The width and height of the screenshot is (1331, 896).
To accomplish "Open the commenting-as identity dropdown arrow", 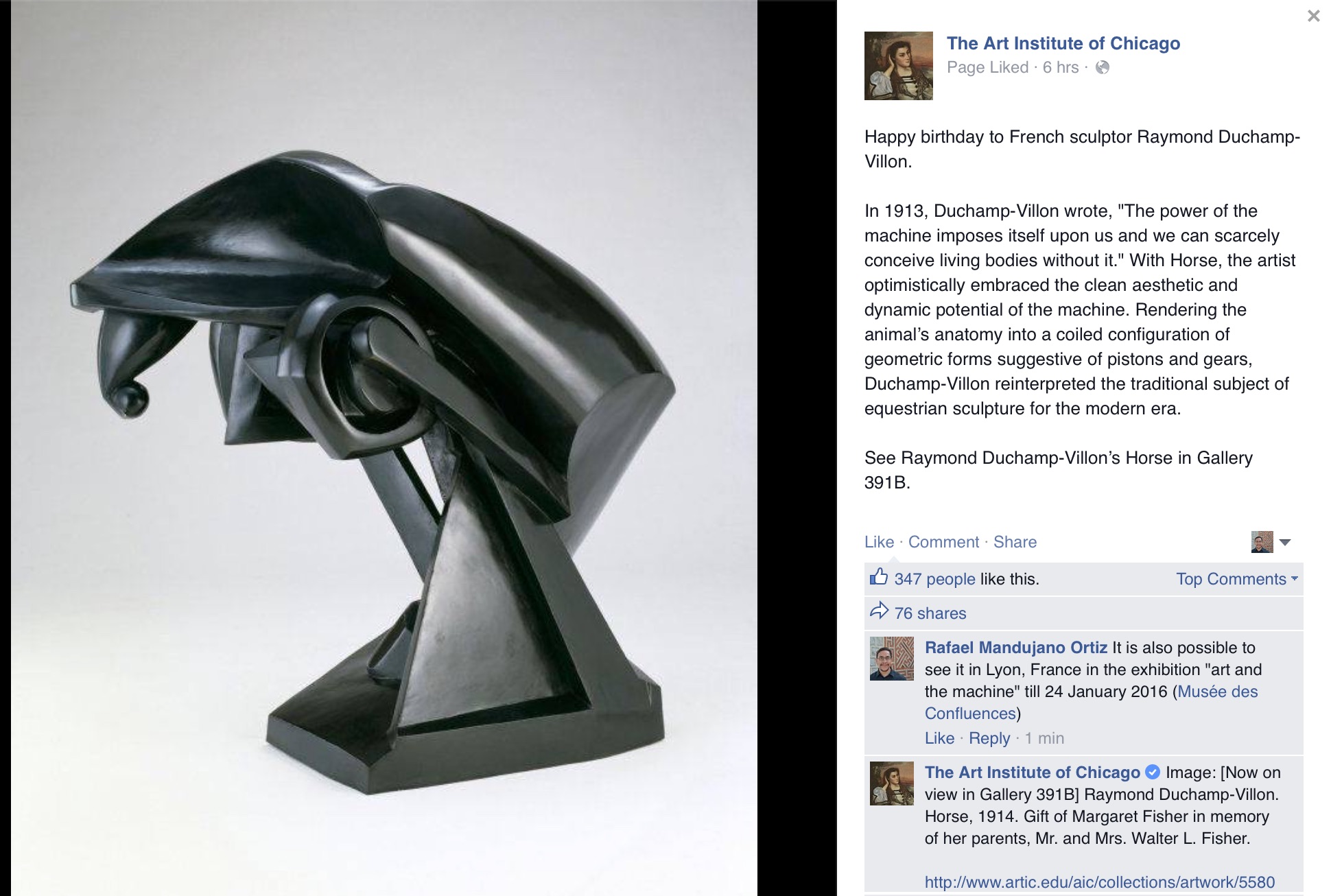I will (1285, 542).
